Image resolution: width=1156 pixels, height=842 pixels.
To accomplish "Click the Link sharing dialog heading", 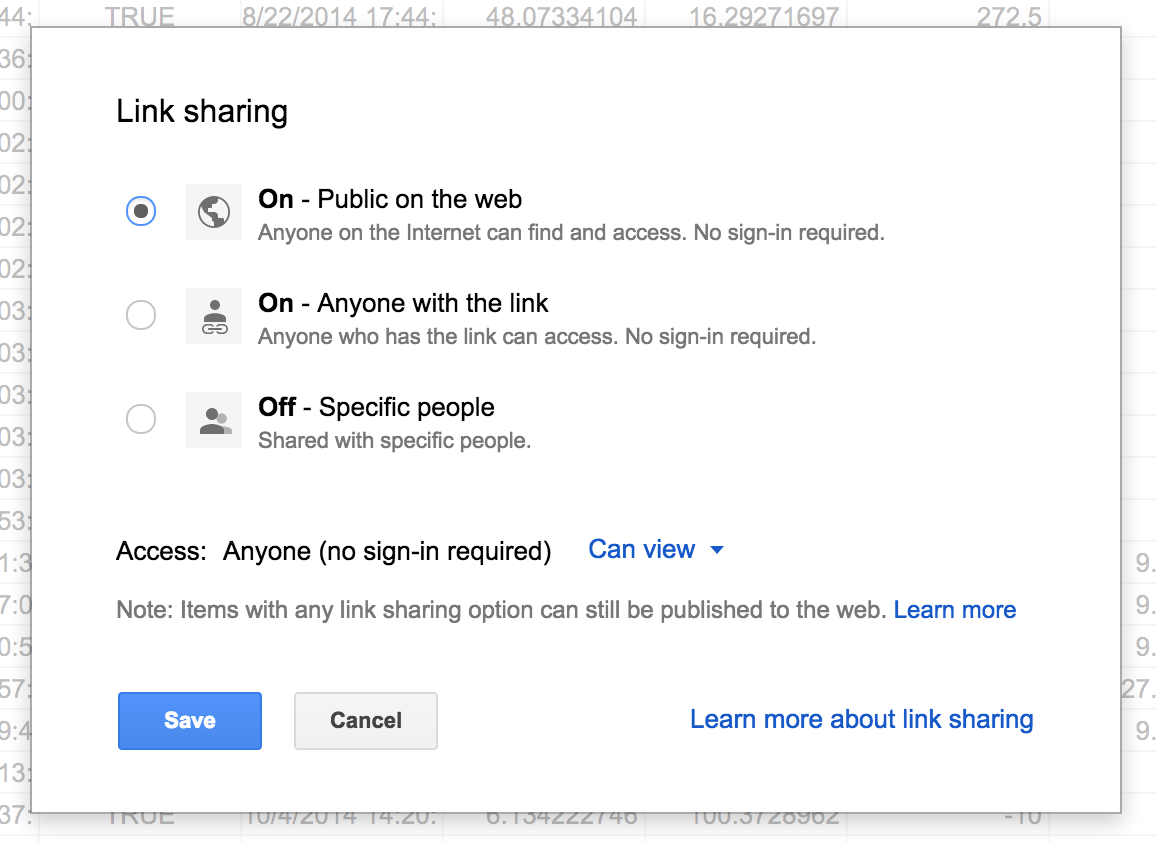I will pos(202,111).
